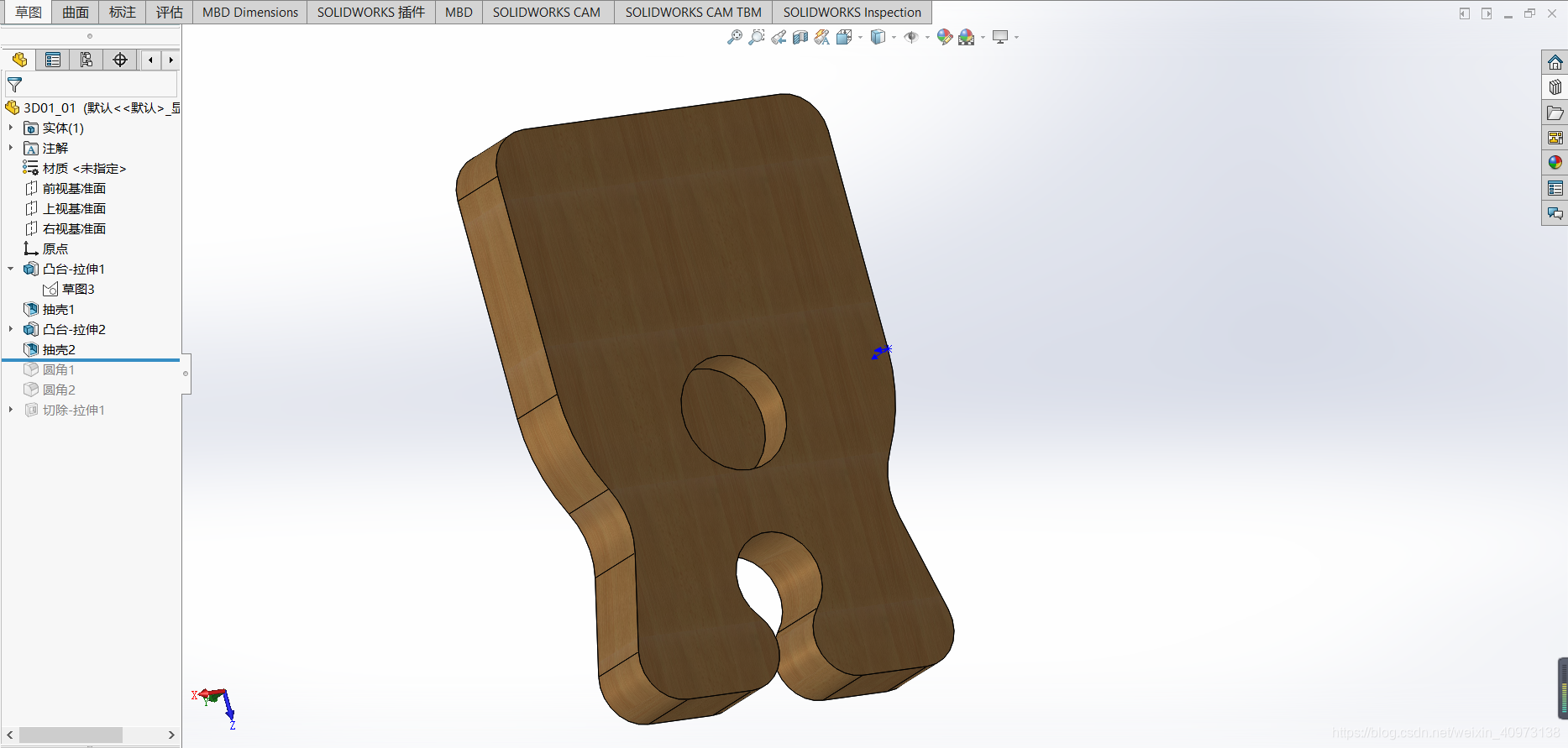Image resolution: width=1568 pixels, height=748 pixels.
Task: Open SOLIDWORKS Resources home in task pane
Action: coord(1555,62)
